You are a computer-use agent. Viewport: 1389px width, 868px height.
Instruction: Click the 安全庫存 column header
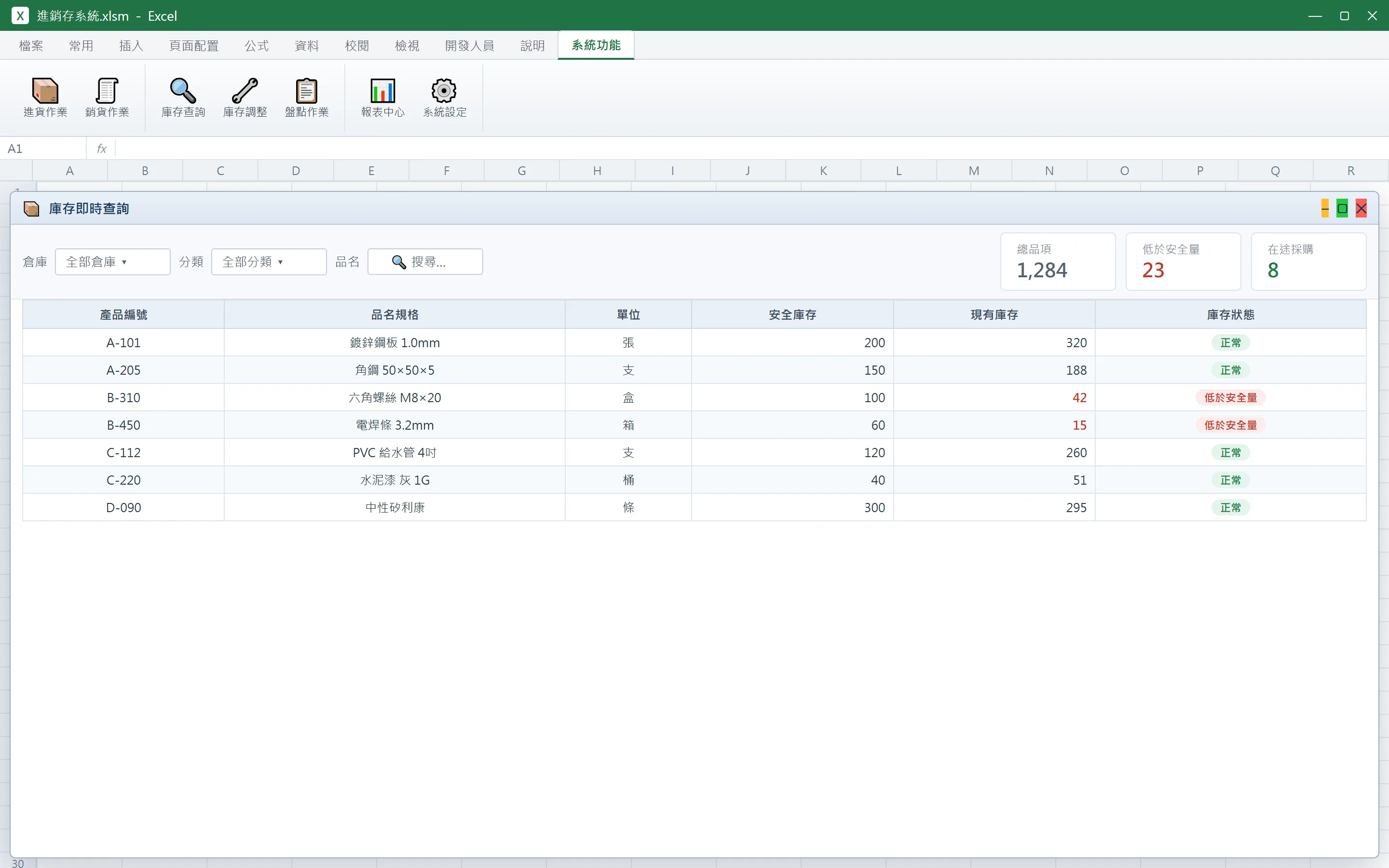click(793, 314)
